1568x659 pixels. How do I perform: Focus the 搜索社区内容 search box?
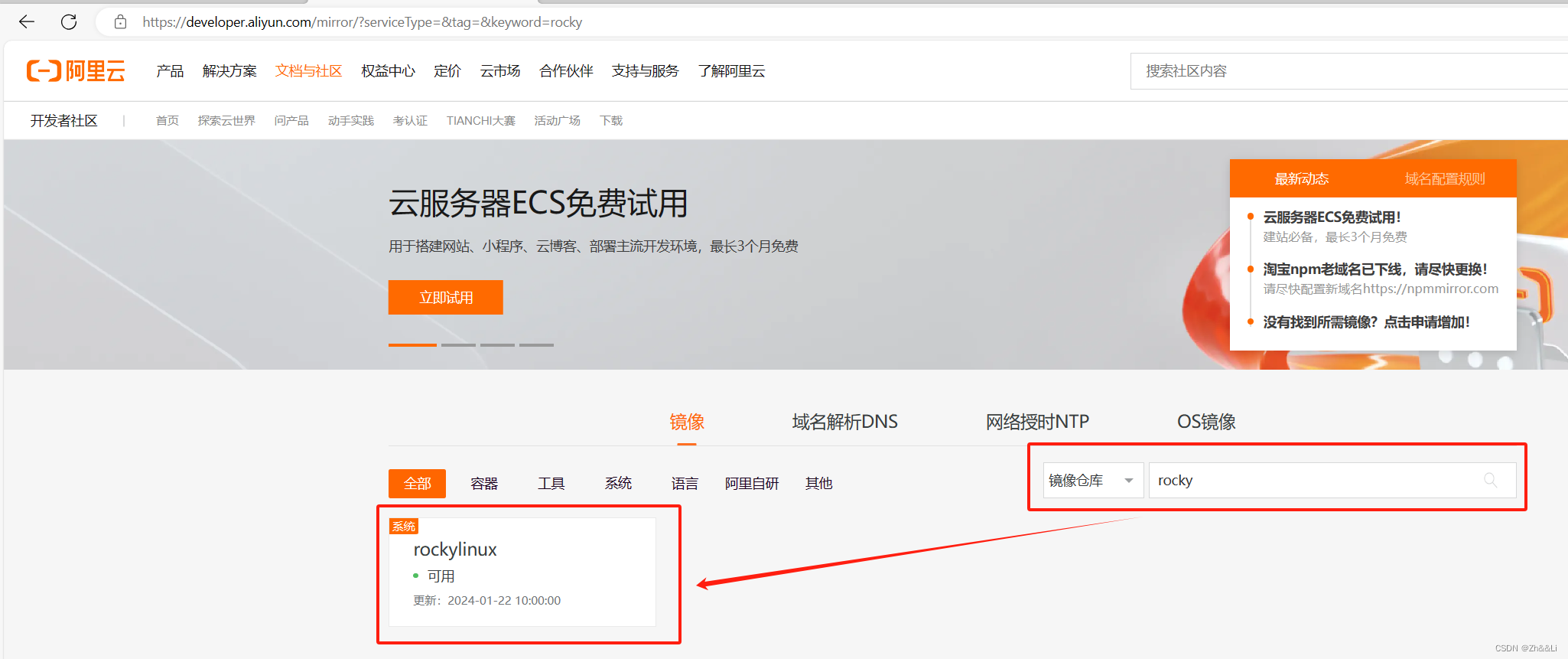pos(1348,71)
